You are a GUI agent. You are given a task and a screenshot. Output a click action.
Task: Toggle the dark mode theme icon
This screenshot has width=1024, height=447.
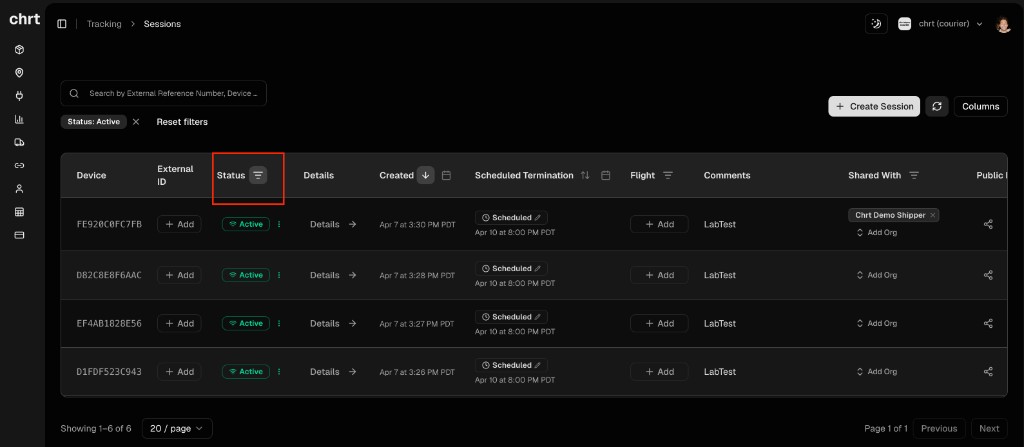tap(876, 24)
